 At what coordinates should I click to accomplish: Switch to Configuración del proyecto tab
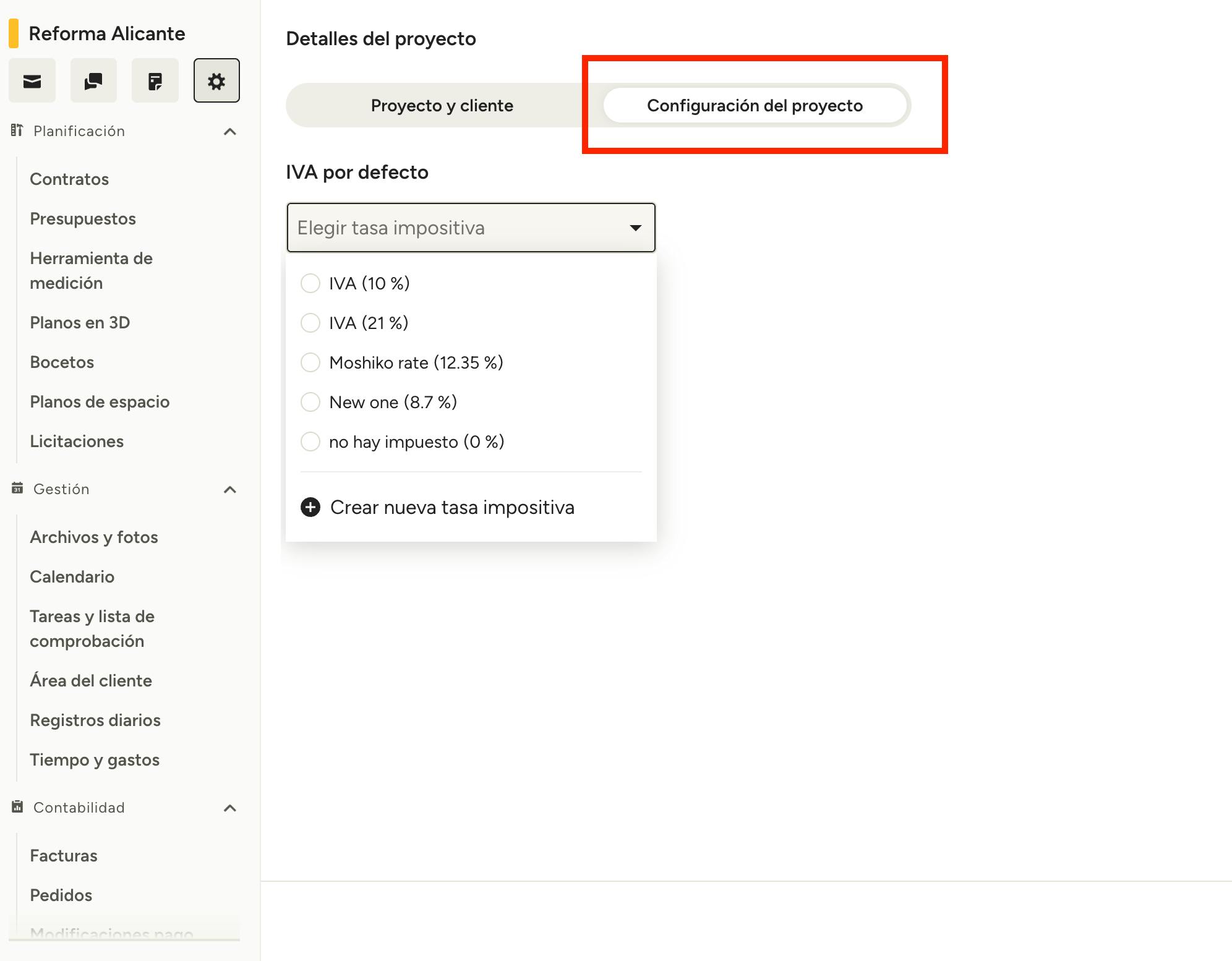click(755, 106)
